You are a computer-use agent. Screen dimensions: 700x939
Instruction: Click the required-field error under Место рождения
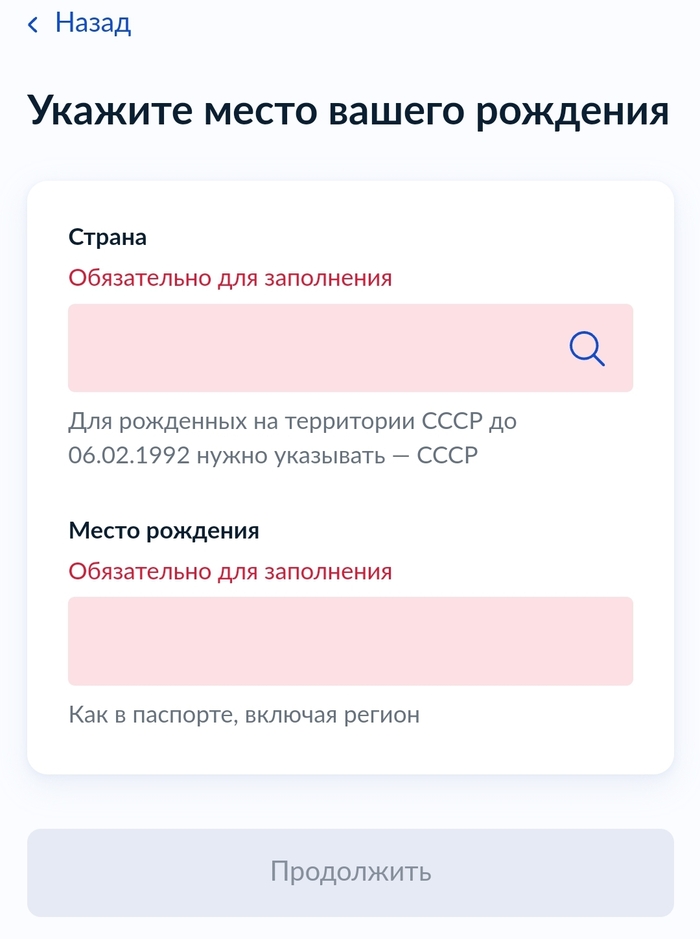pyautogui.click(x=230, y=571)
